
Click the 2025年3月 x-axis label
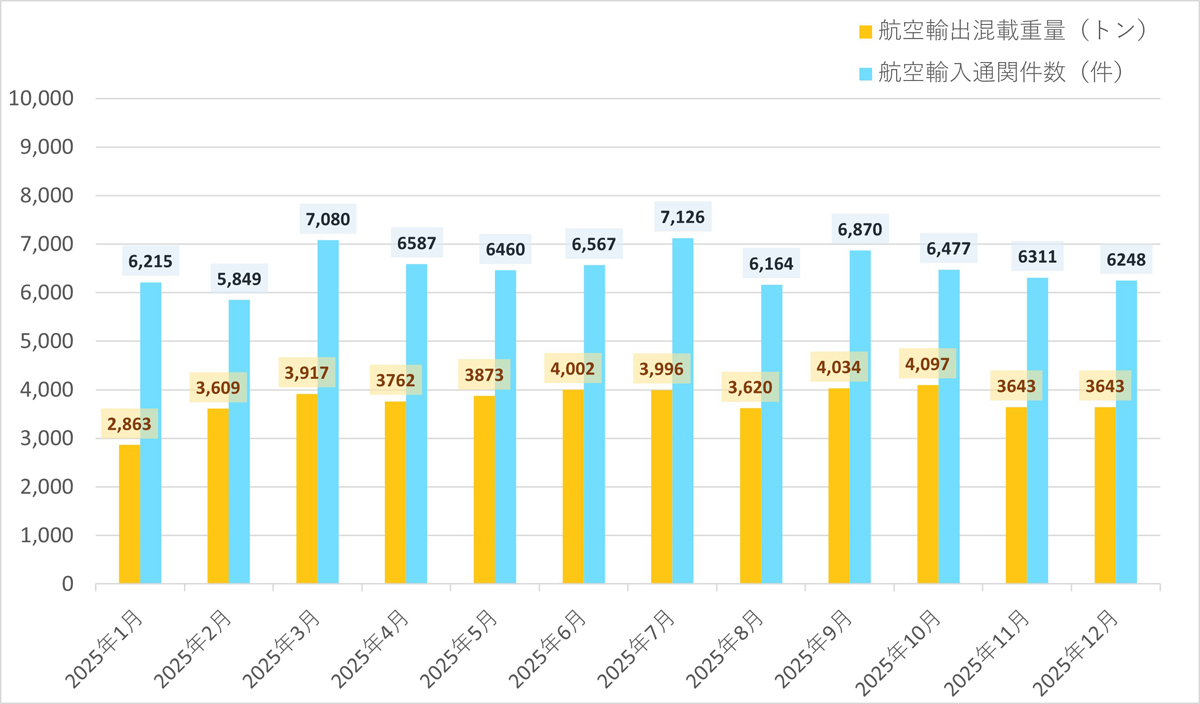pos(282,647)
